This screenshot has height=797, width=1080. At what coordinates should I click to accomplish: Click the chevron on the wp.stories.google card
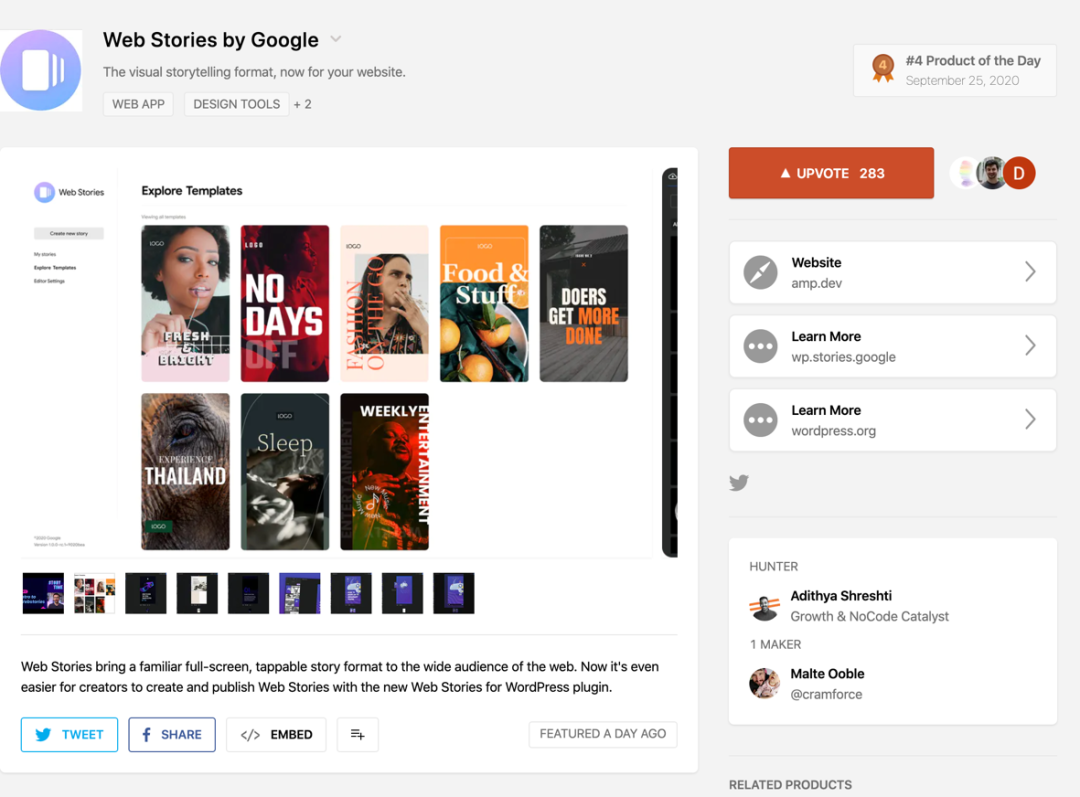(1030, 345)
